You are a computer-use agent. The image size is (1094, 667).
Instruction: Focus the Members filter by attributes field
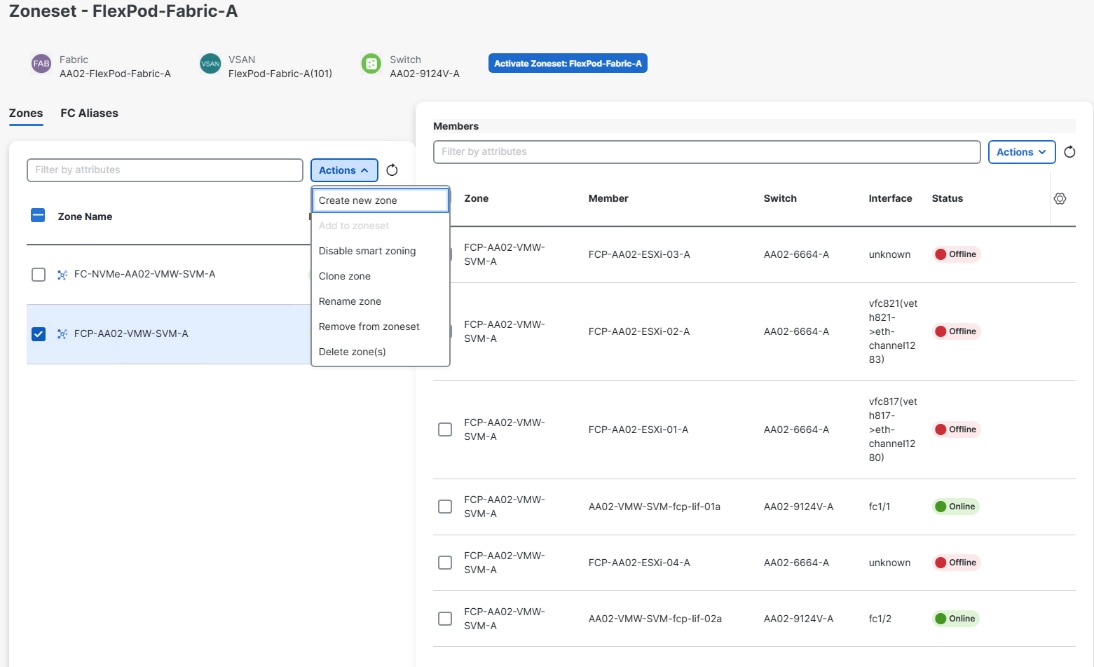pos(706,152)
